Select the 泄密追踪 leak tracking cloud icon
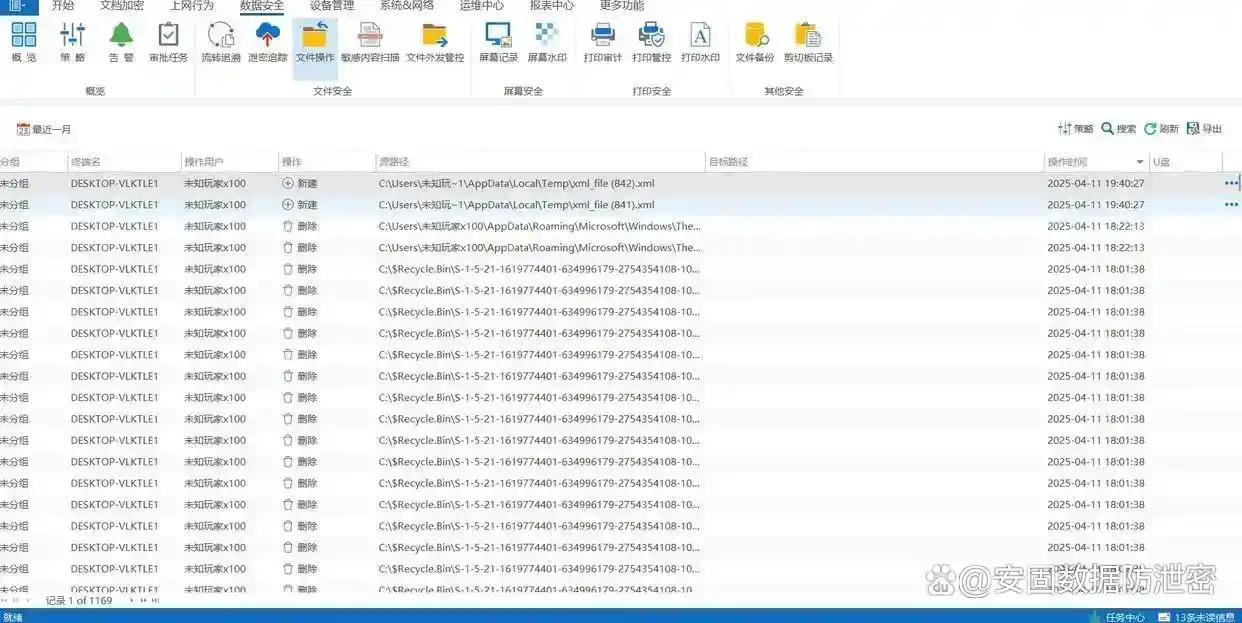1242x623 pixels. [268, 43]
